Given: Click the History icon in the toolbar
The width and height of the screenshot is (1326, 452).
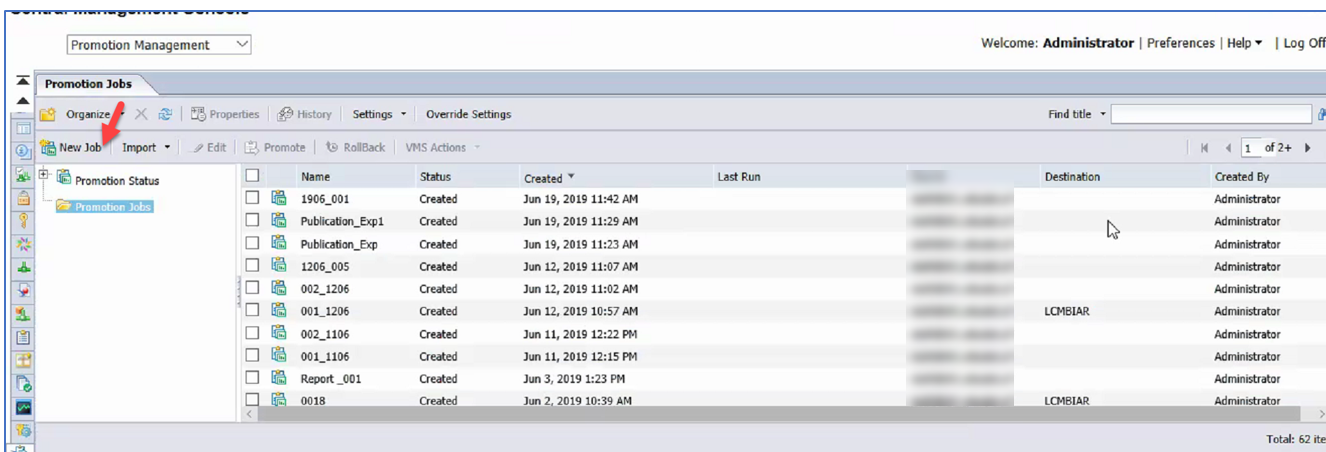Looking at the screenshot, I should (x=285, y=114).
